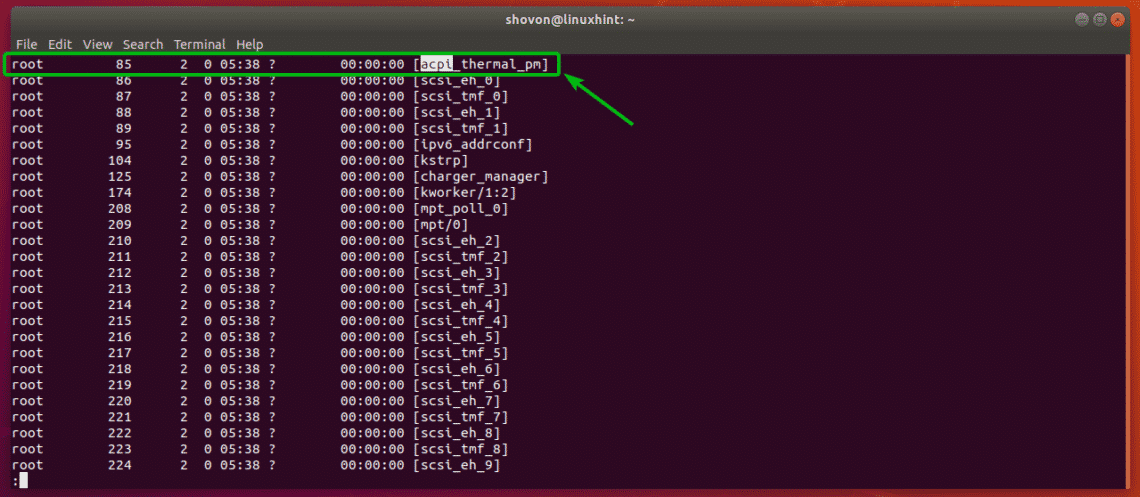Click the [scsi_tmf_2] process name
This screenshot has height=497, width=1140.
coord(460,256)
